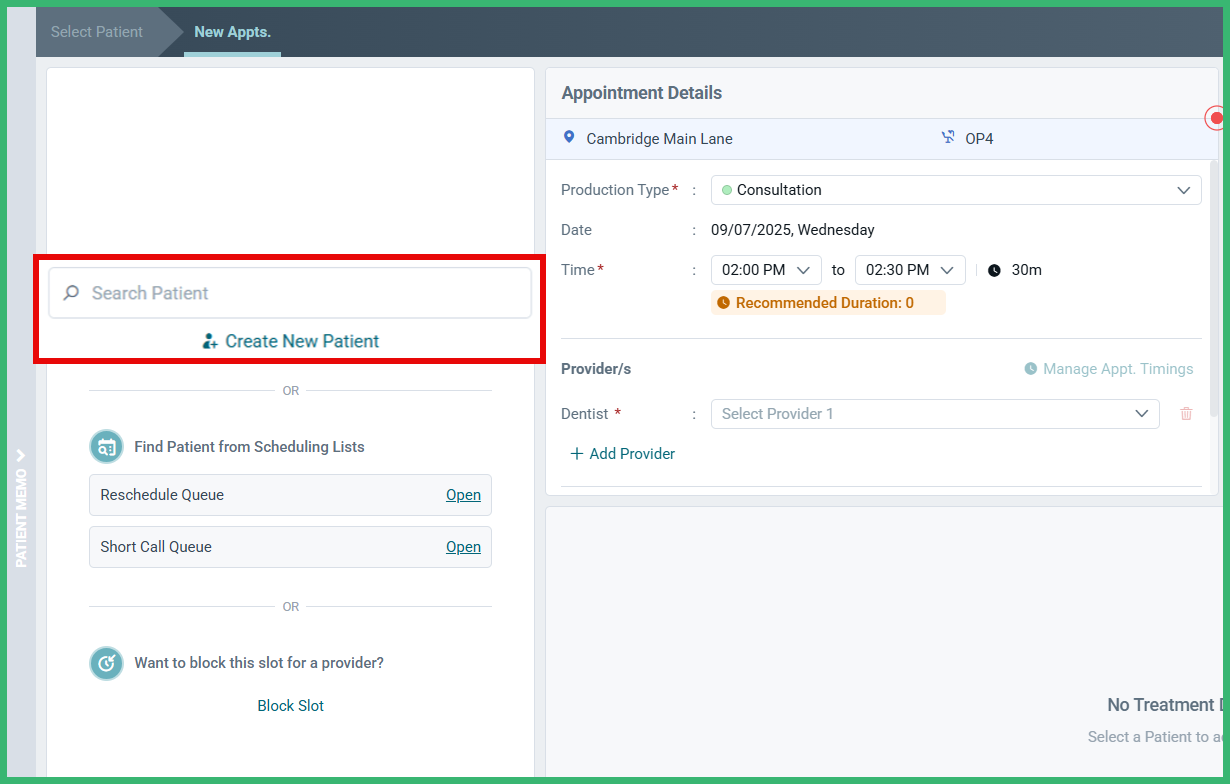Click the red recording indicator near Appointment Details

(1215, 117)
